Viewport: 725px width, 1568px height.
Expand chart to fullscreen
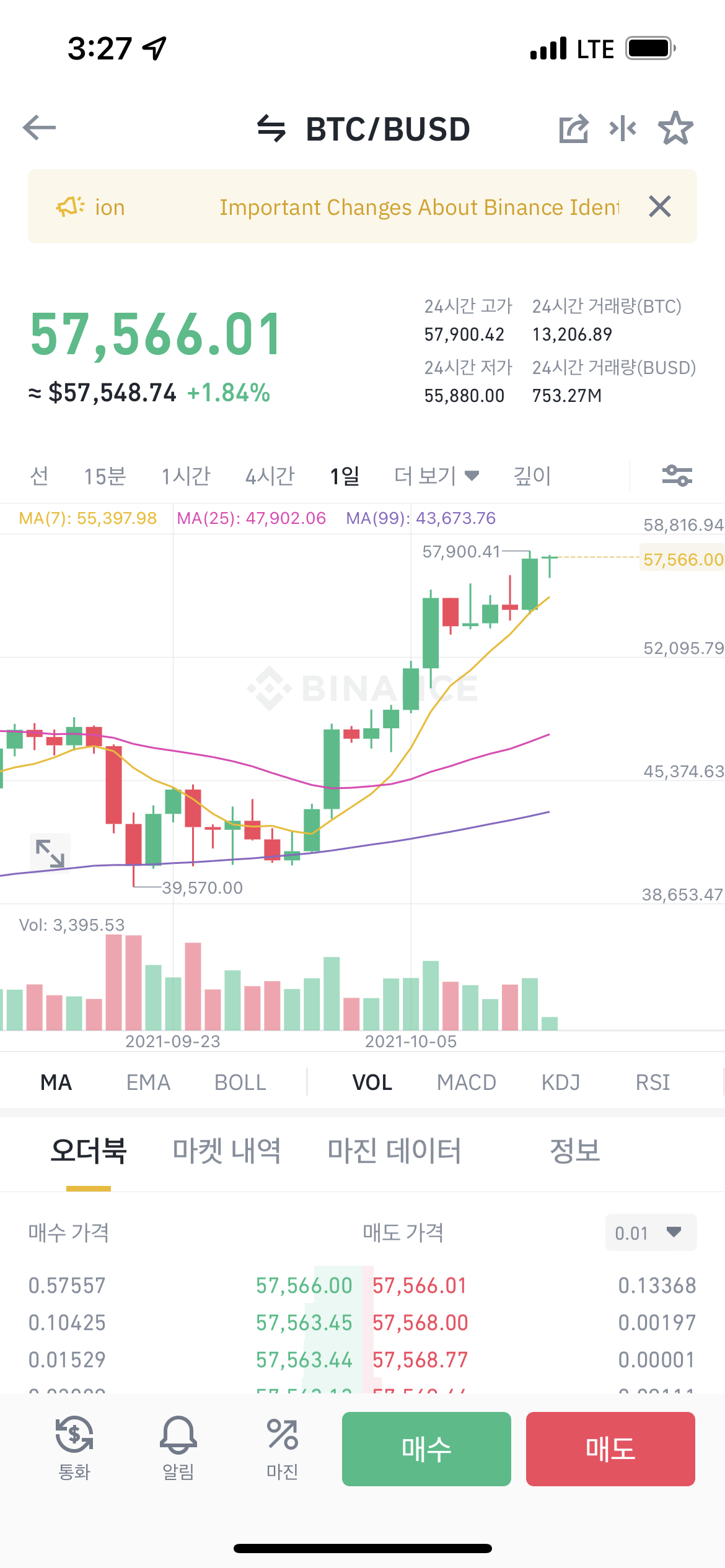(x=50, y=853)
